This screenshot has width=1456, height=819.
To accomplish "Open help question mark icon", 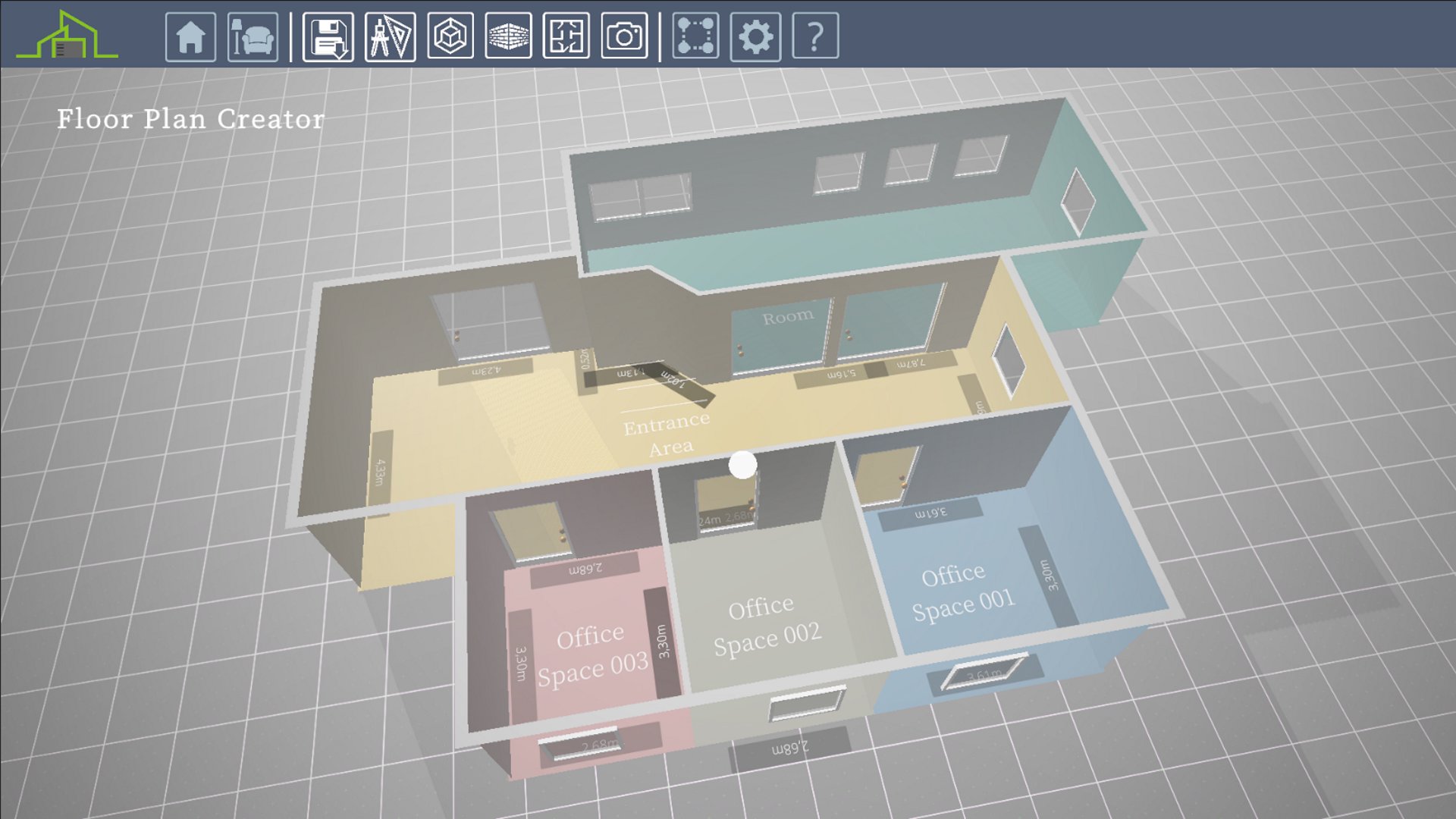I will coord(815,36).
